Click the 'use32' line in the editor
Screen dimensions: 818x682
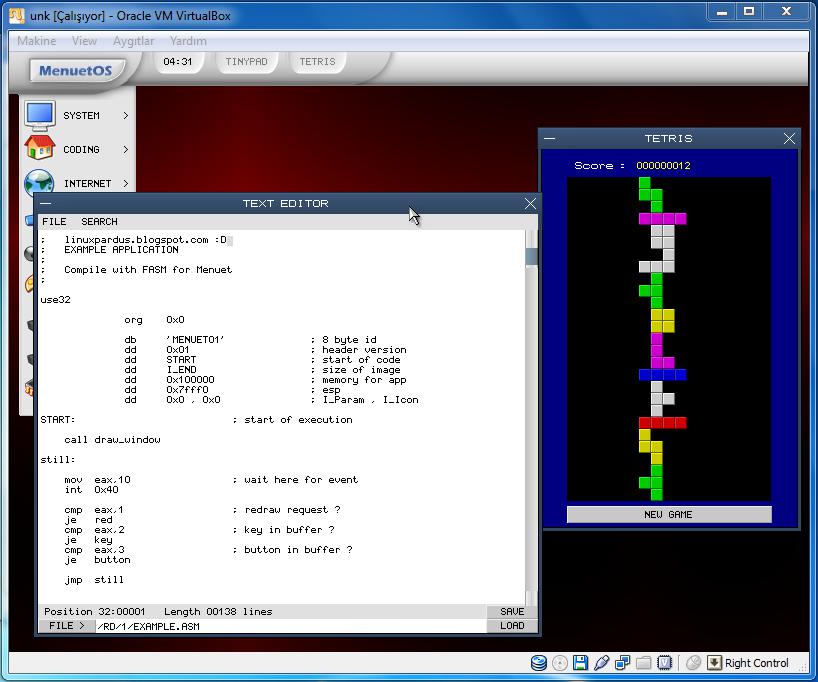click(x=55, y=300)
